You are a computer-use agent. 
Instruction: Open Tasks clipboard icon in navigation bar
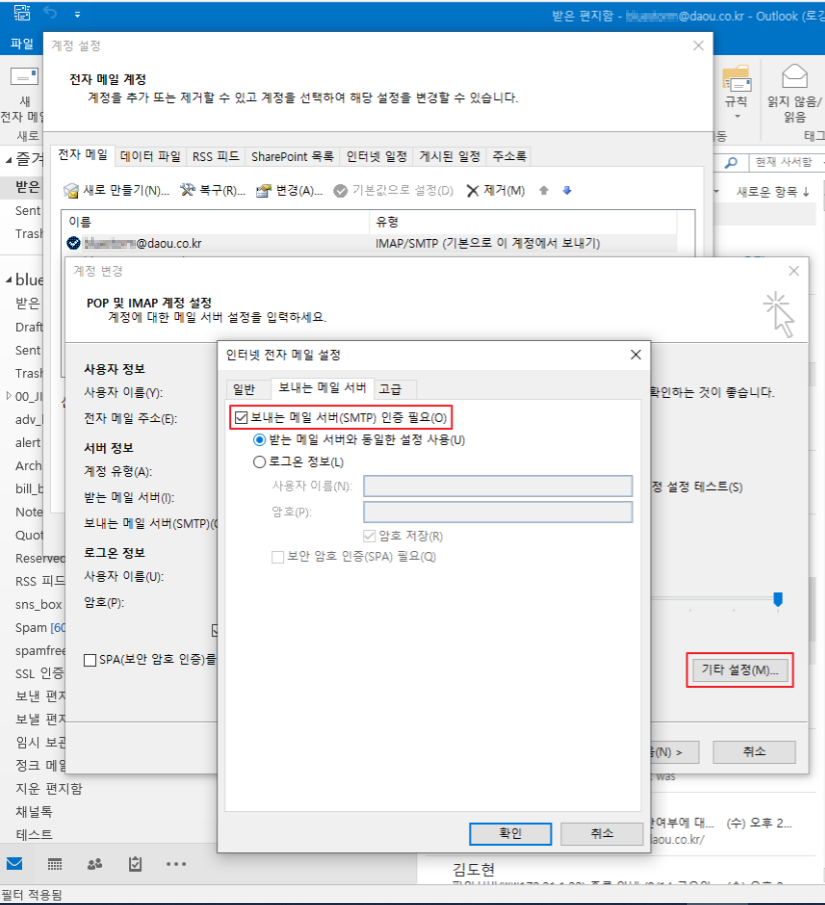point(135,864)
